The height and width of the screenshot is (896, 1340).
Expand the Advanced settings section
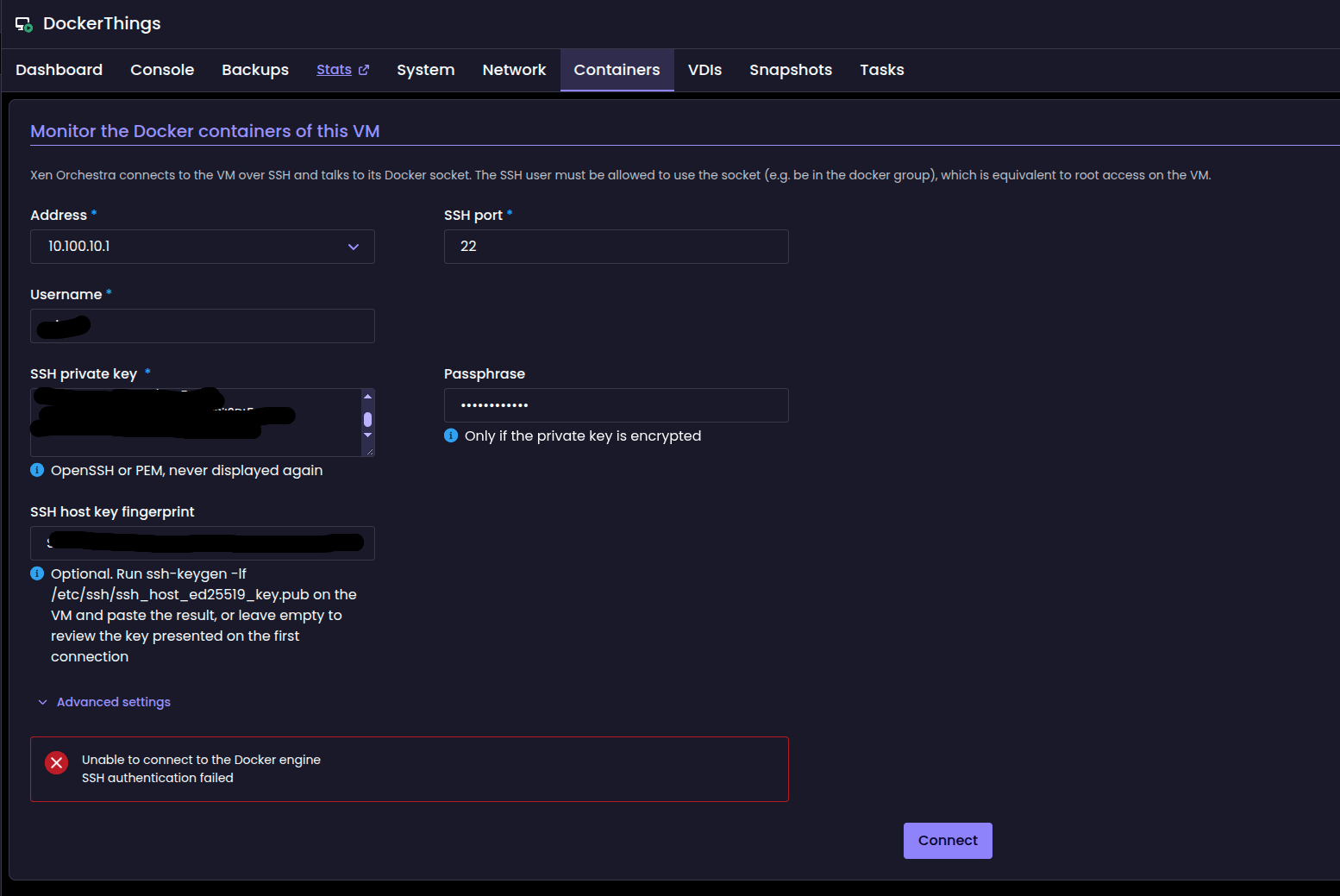104,702
